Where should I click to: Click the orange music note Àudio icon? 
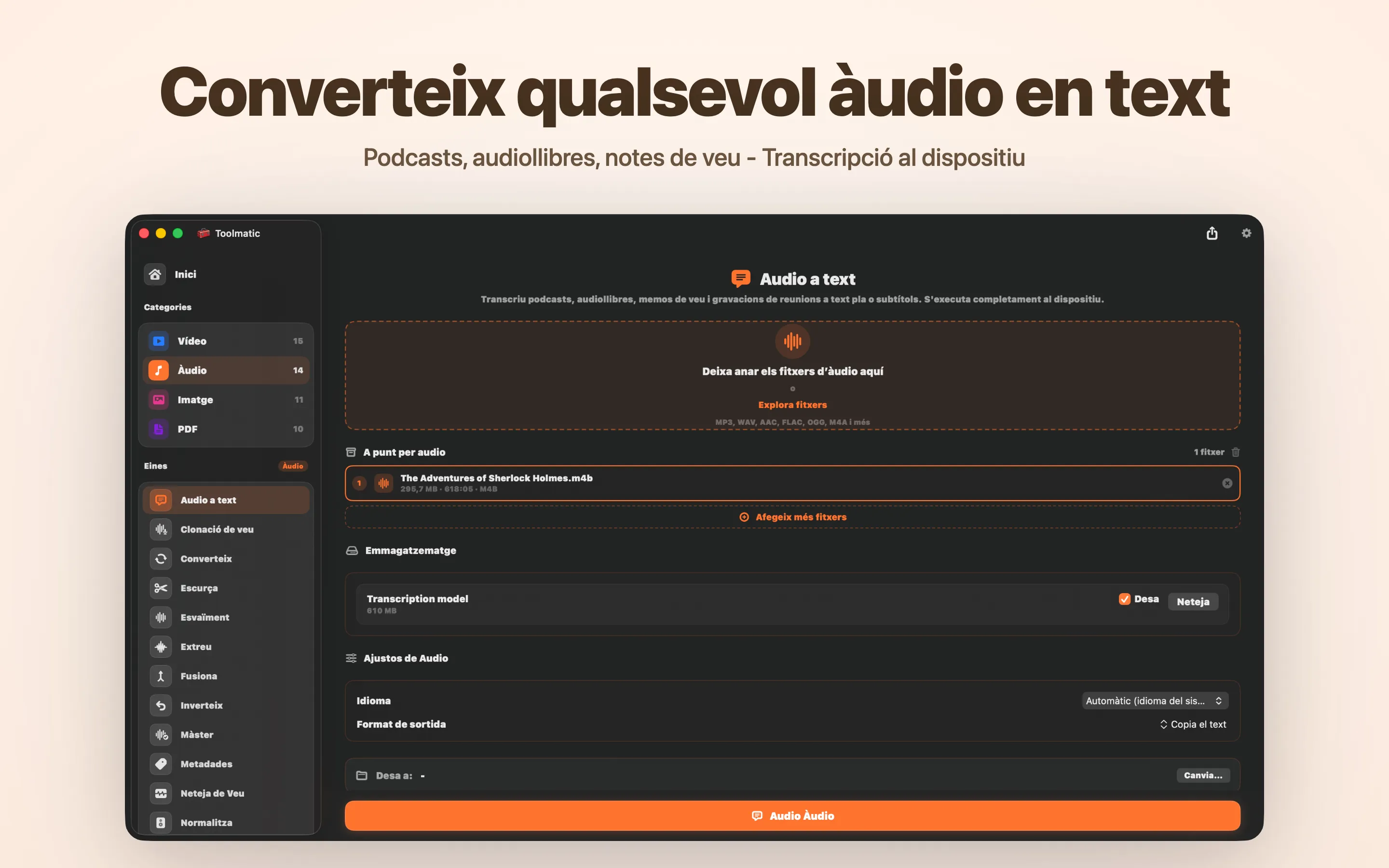tap(159, 370)
